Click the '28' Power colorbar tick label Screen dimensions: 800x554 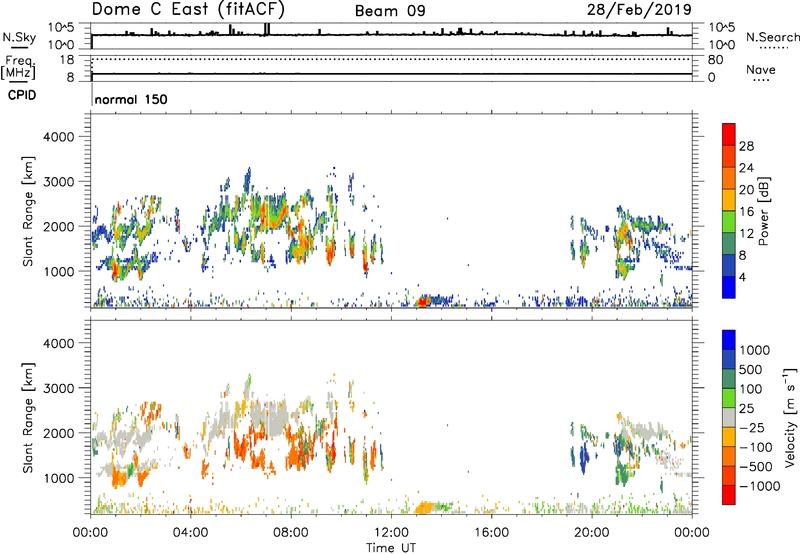coord(746,146)
